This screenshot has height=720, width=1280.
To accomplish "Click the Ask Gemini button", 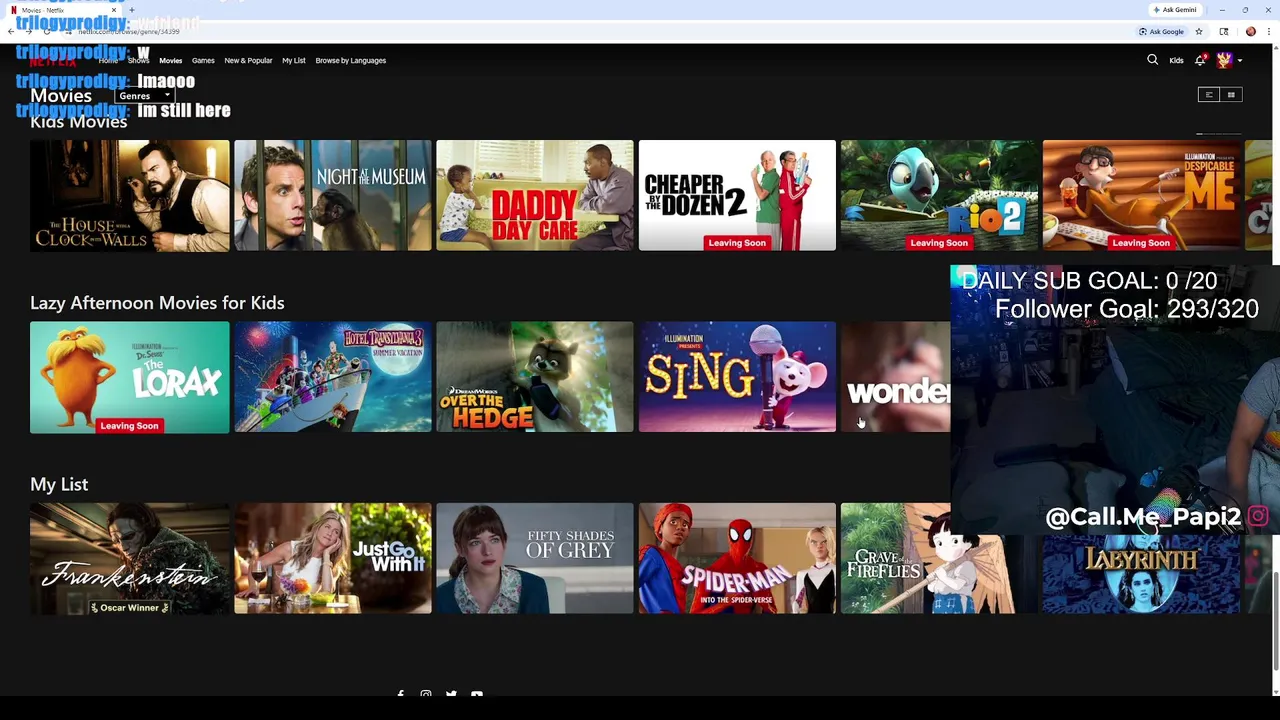I will point(1175,10).
